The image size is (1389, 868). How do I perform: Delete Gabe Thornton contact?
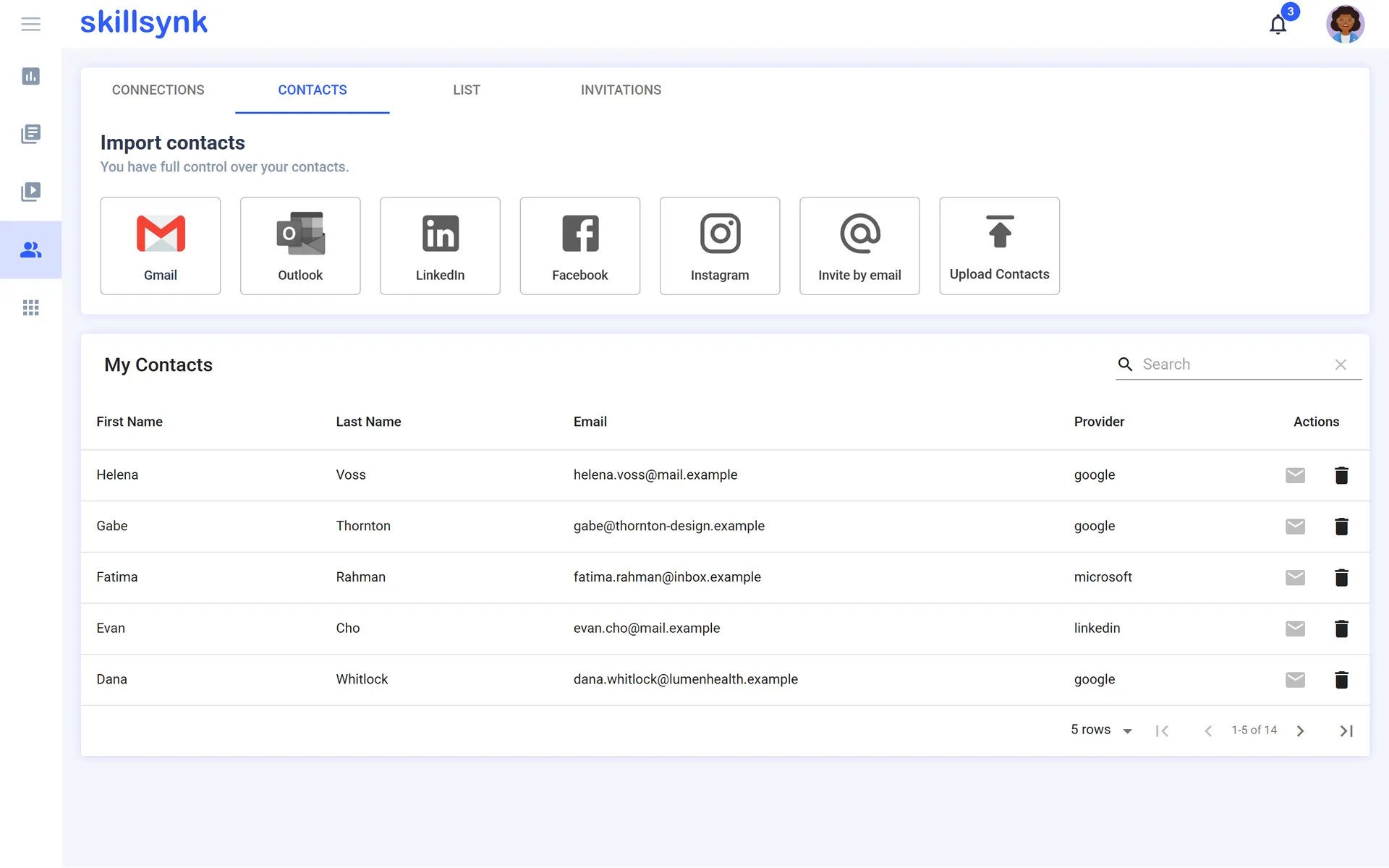[1341, 527]
